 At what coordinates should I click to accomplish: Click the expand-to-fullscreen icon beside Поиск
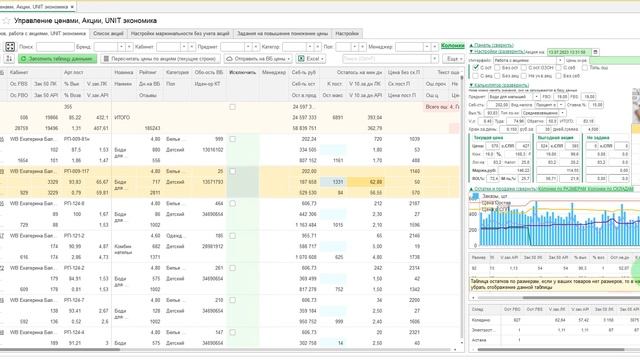tap(10, 47)
